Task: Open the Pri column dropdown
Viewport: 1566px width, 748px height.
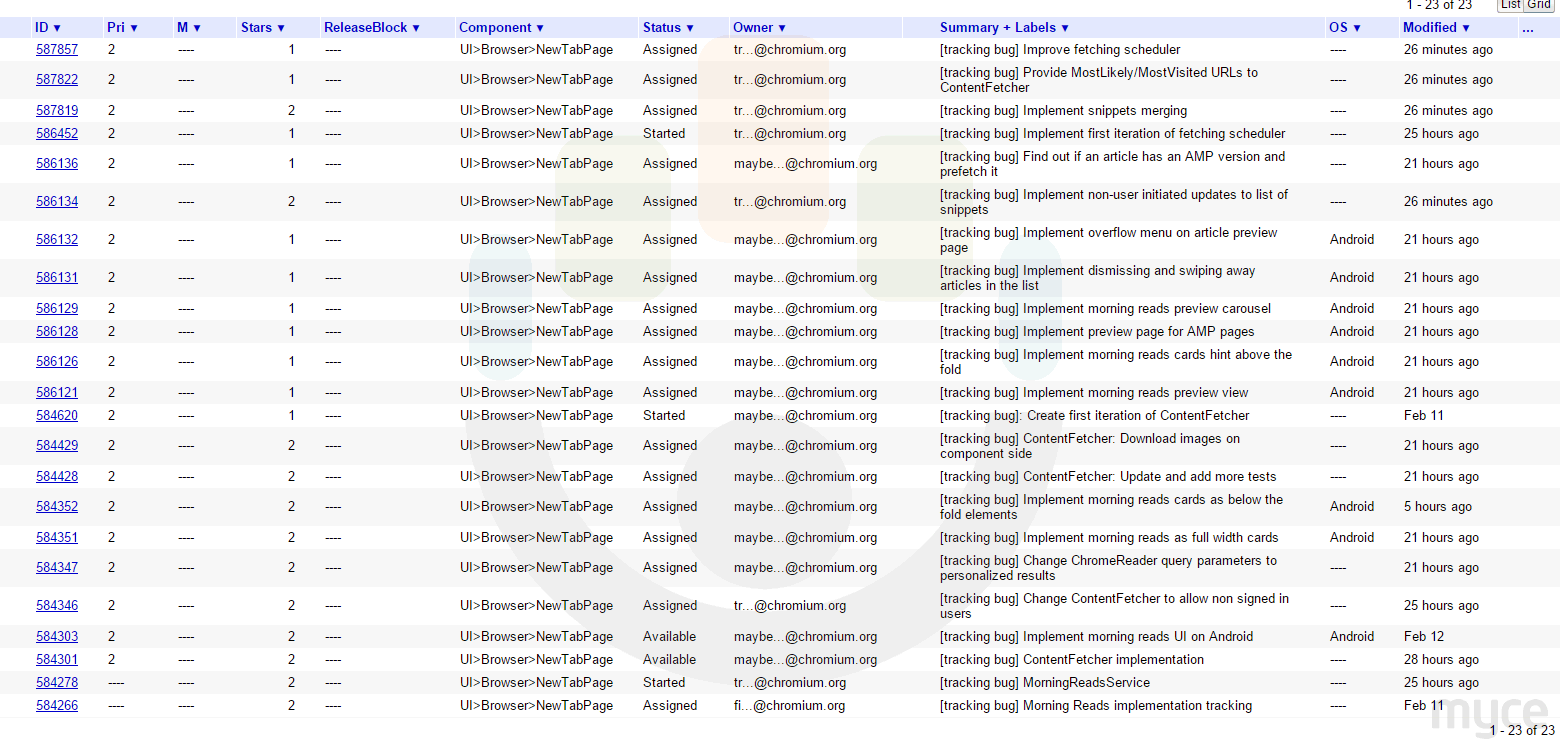Action: tap(122, 28)
